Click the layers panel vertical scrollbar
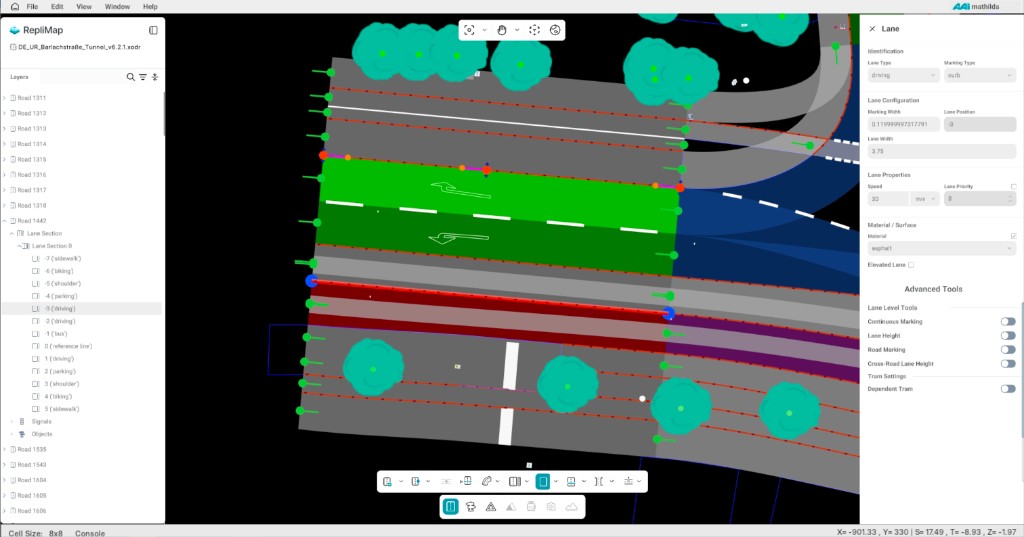Viewport: 1024px width, 537px height. coord(163,114)
